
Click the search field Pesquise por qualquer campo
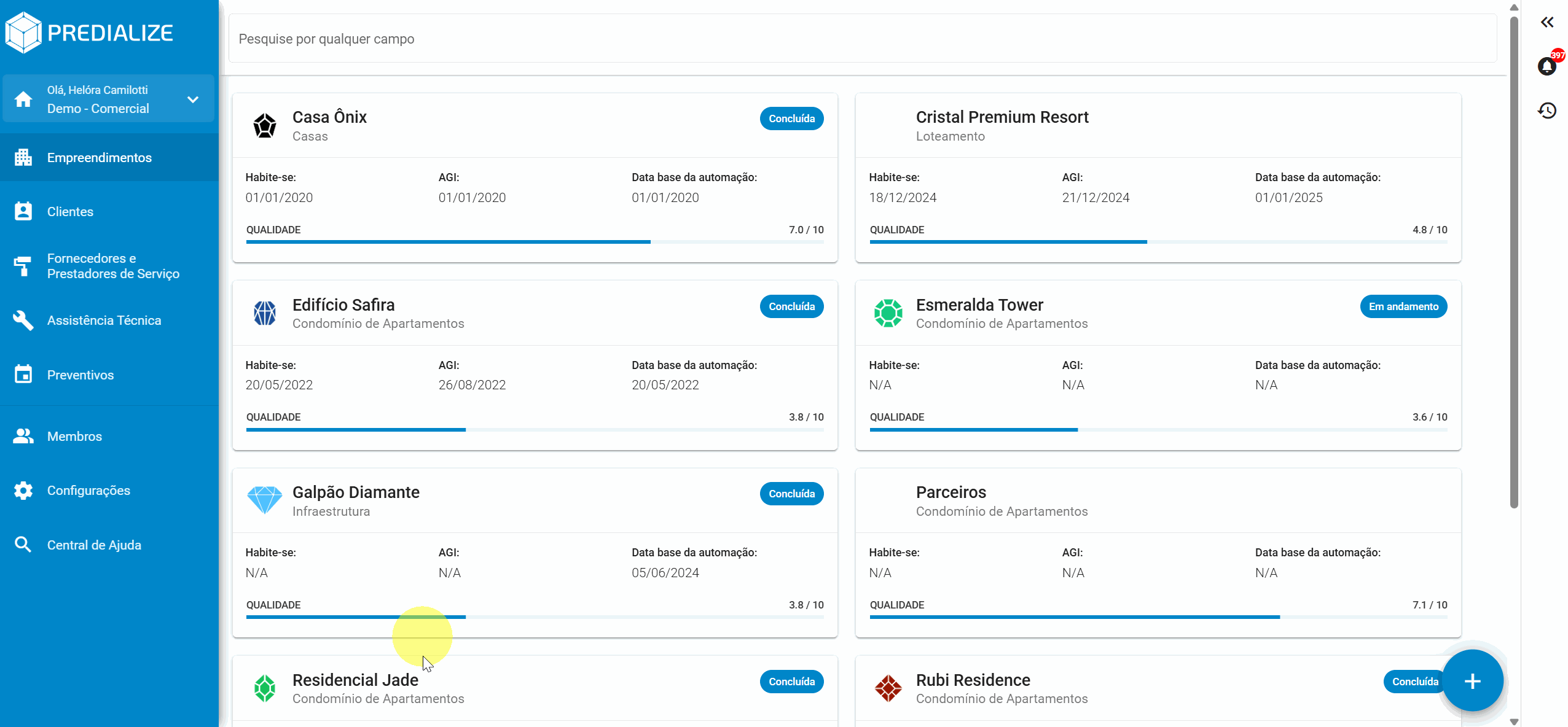click(860, 38)
